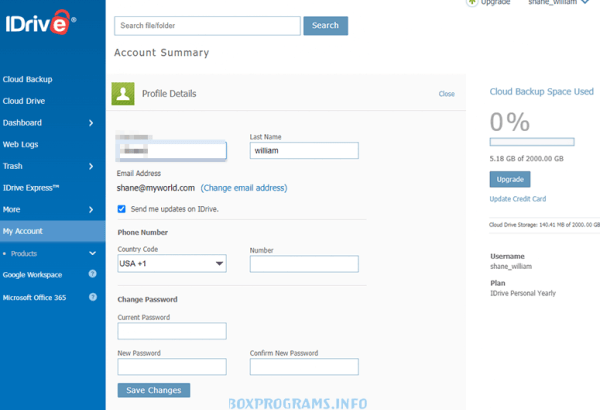Click the Cloud Backup space usage bar

(531, 142)
